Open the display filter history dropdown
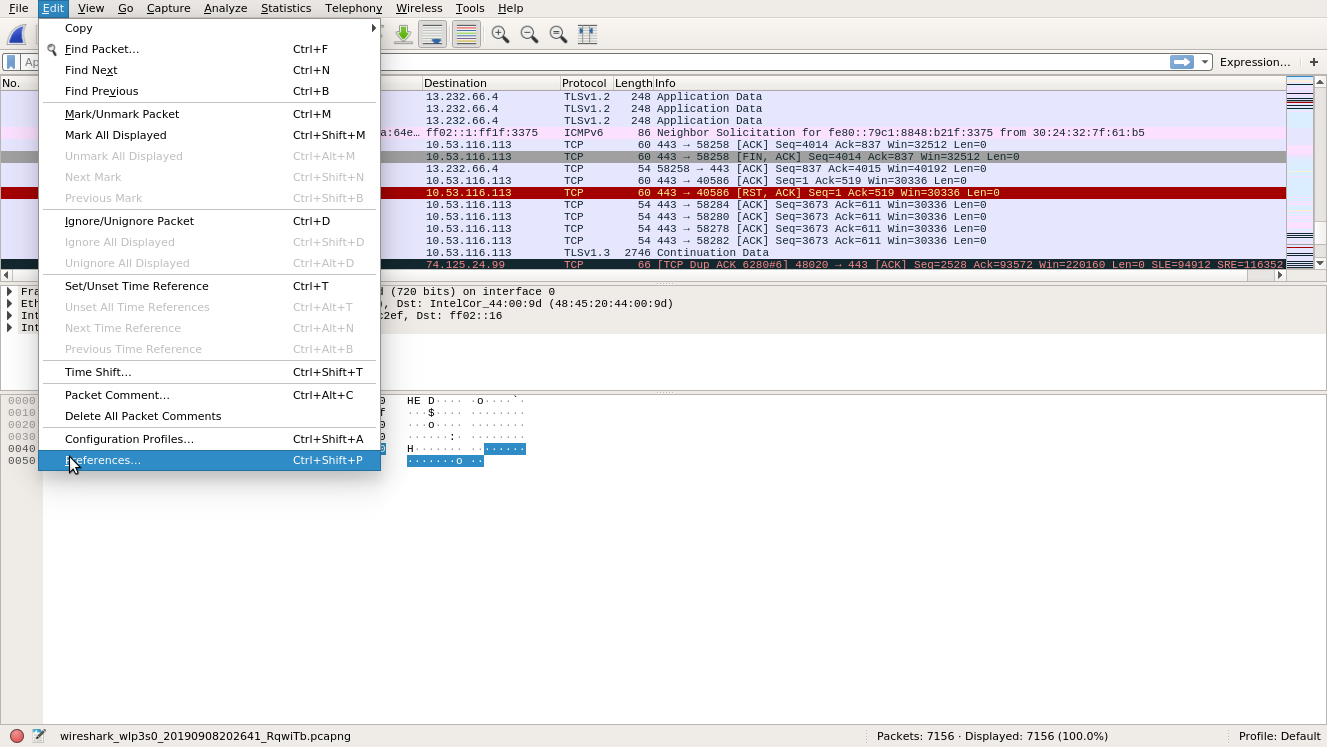 tap(1205, 62)
